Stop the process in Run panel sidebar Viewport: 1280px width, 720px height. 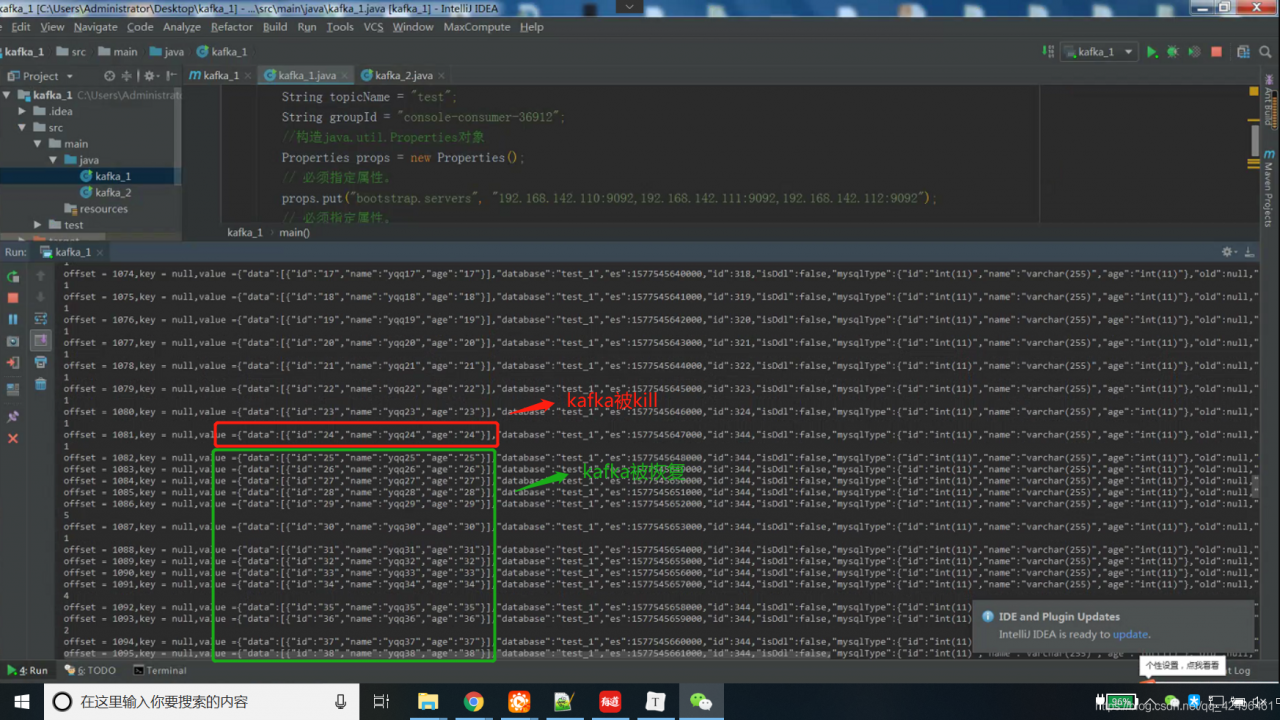tap(13, 298)
